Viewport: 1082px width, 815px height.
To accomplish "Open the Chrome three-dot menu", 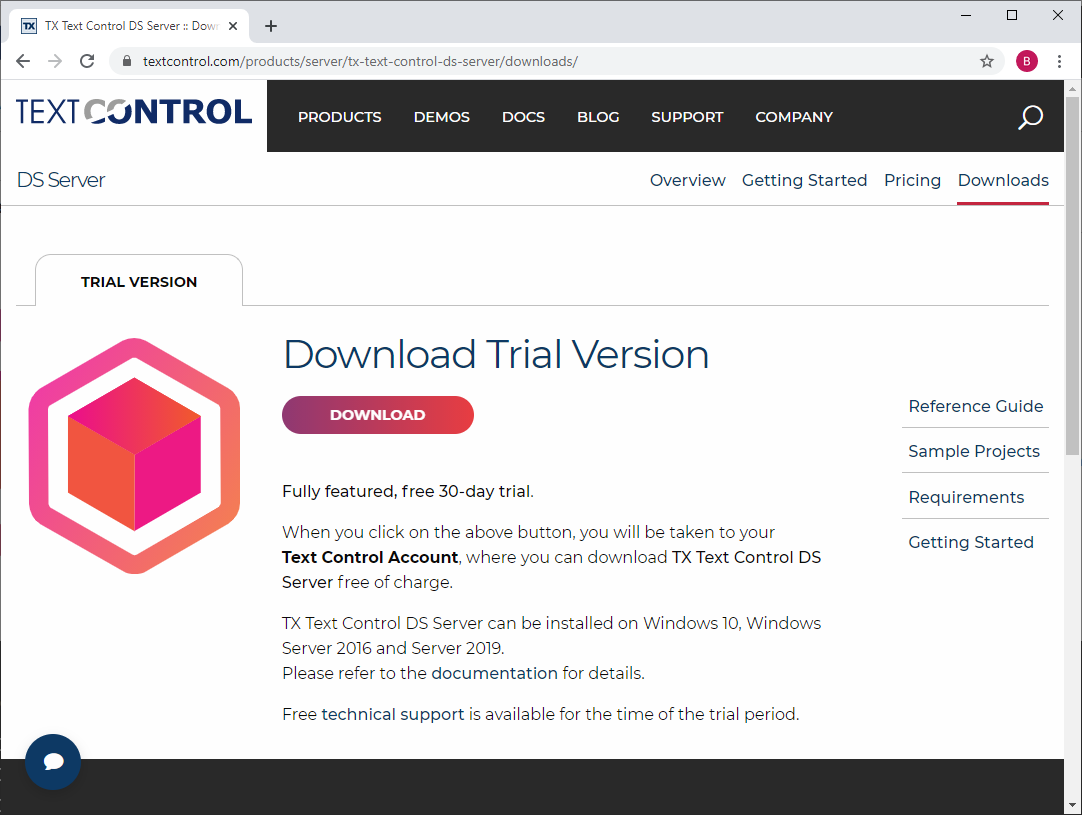I will click(x=1059, y=61).
